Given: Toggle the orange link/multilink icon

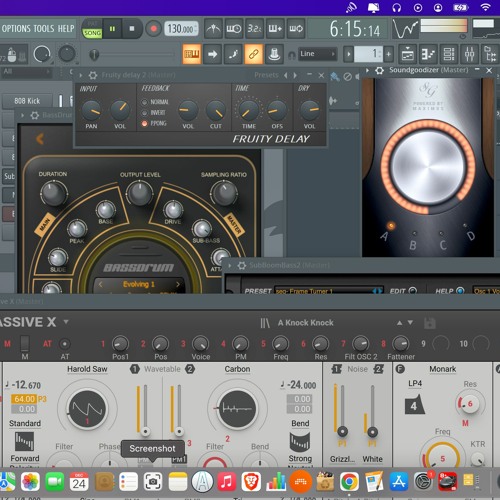Looking at the screenshot, I should 254,54.
